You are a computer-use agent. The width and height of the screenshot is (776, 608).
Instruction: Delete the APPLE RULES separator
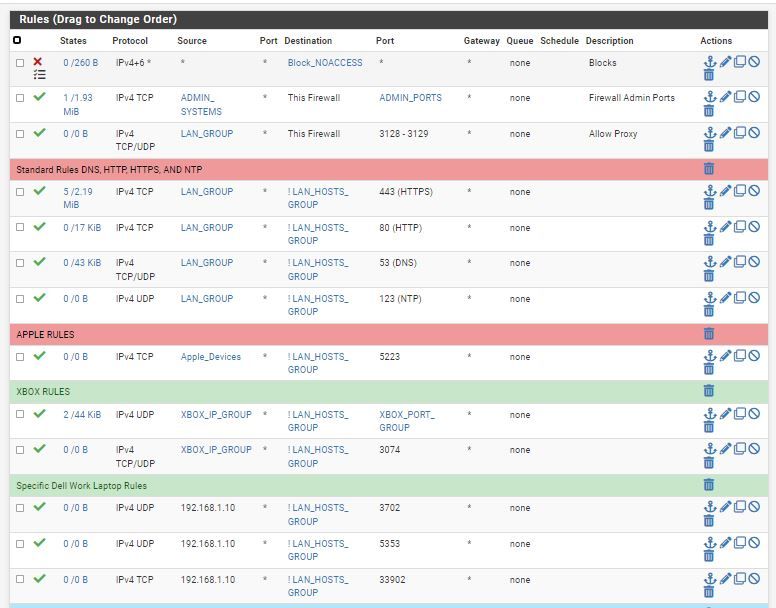tap(709, 333)
